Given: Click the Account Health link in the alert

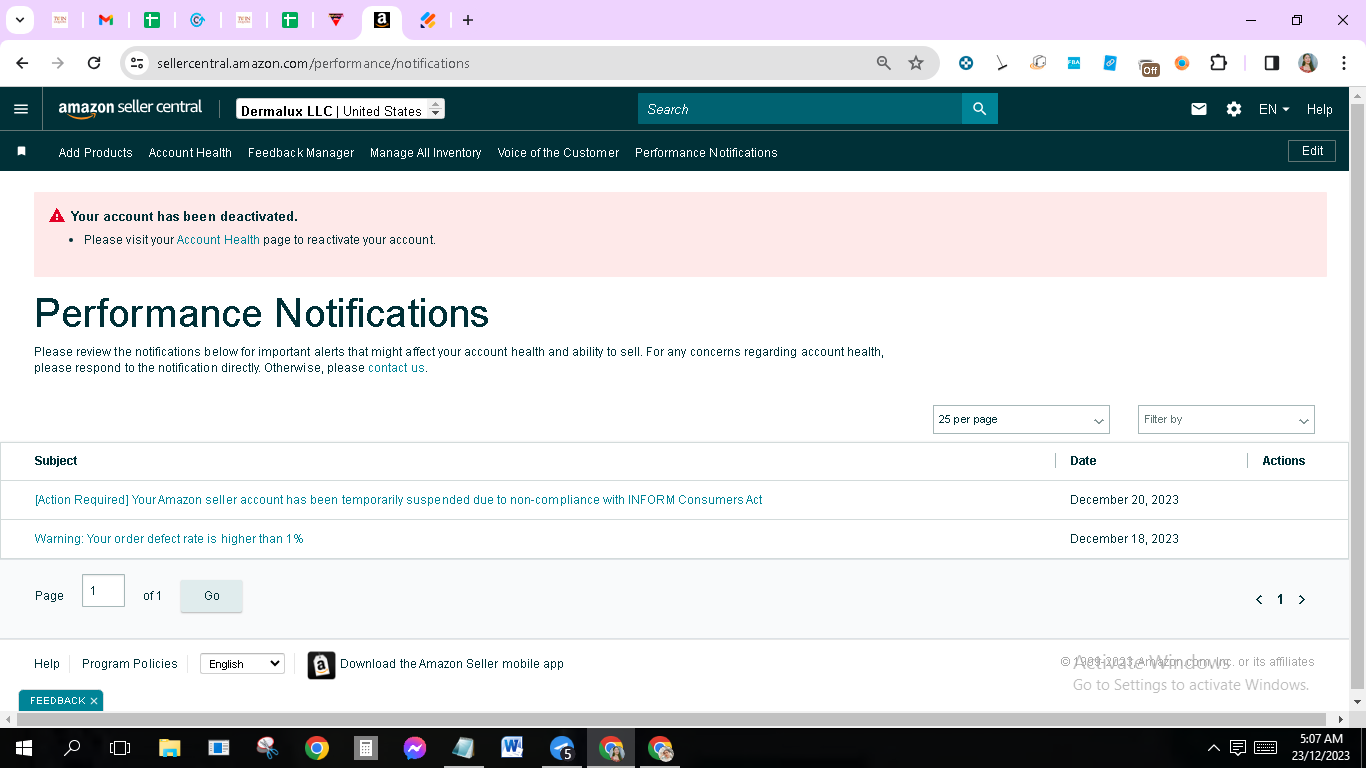Looking at the screenshot, I should [218, 240].
